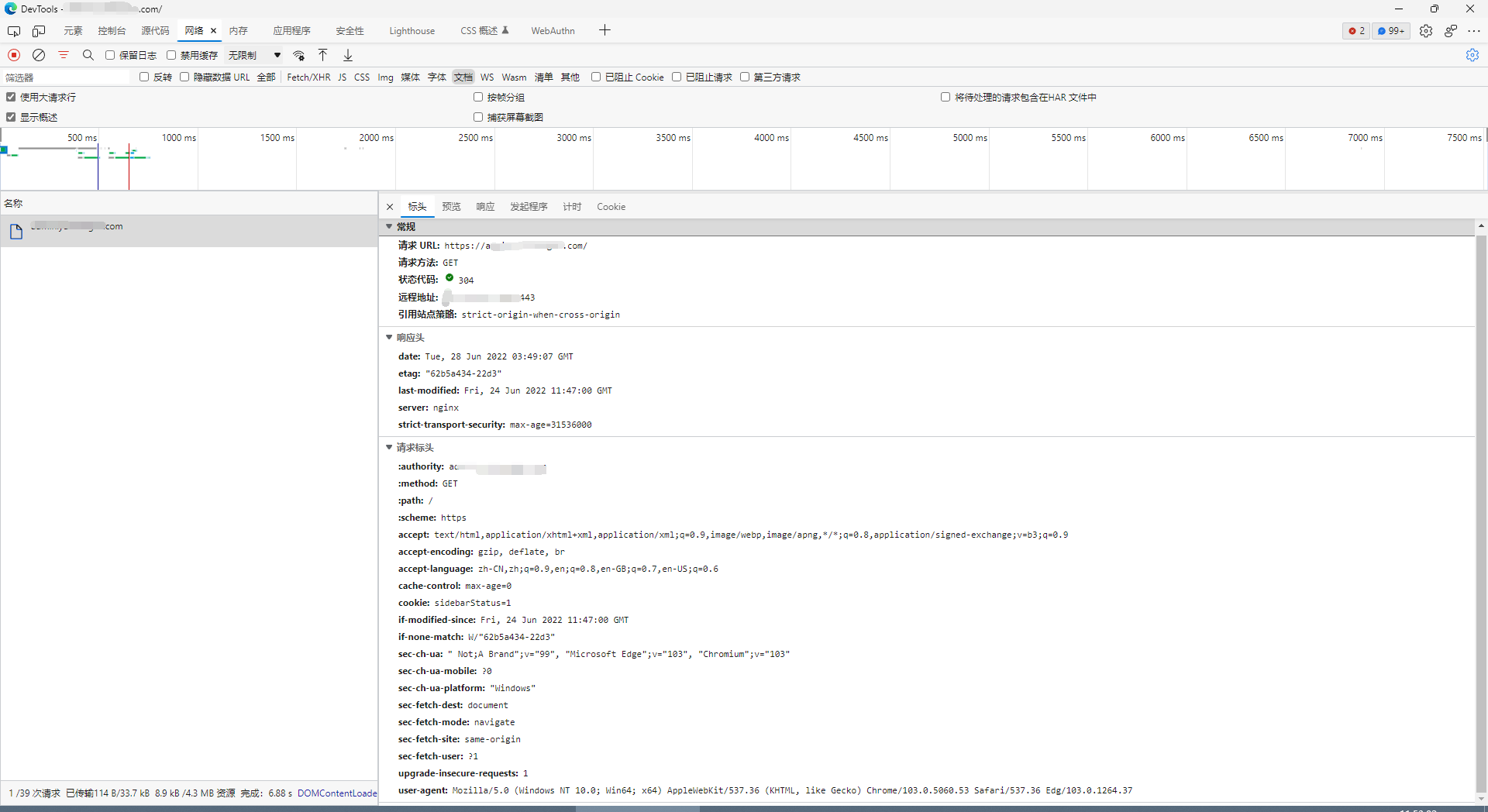Toggle device emulation icon
This screenshot has height=812, width=1488.
pos(39,31)
